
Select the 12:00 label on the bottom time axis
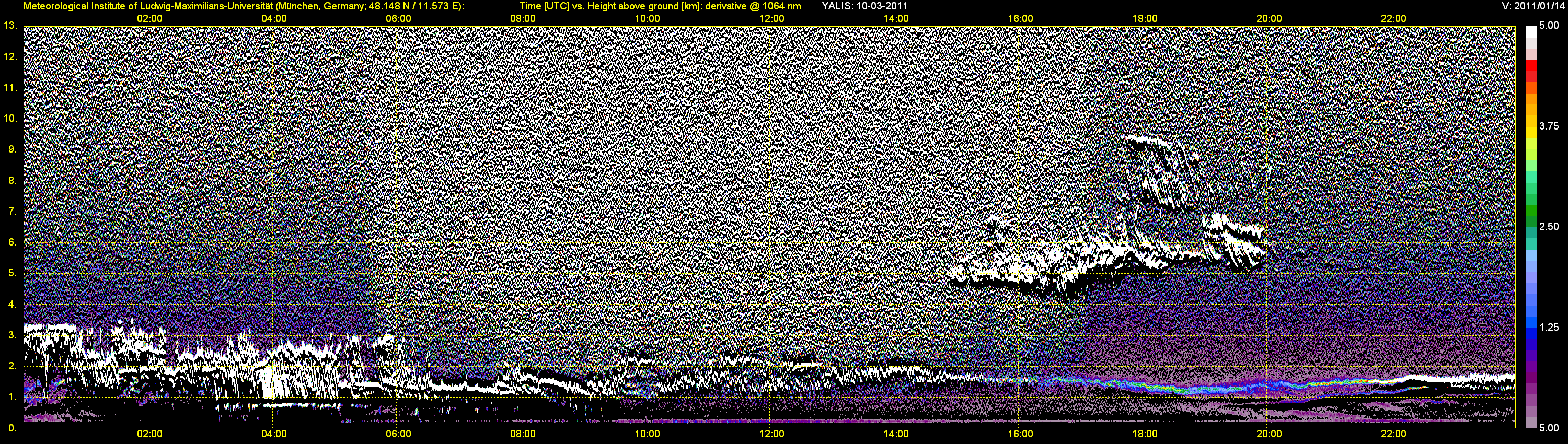pyautogui.click(x=771, y=434)
